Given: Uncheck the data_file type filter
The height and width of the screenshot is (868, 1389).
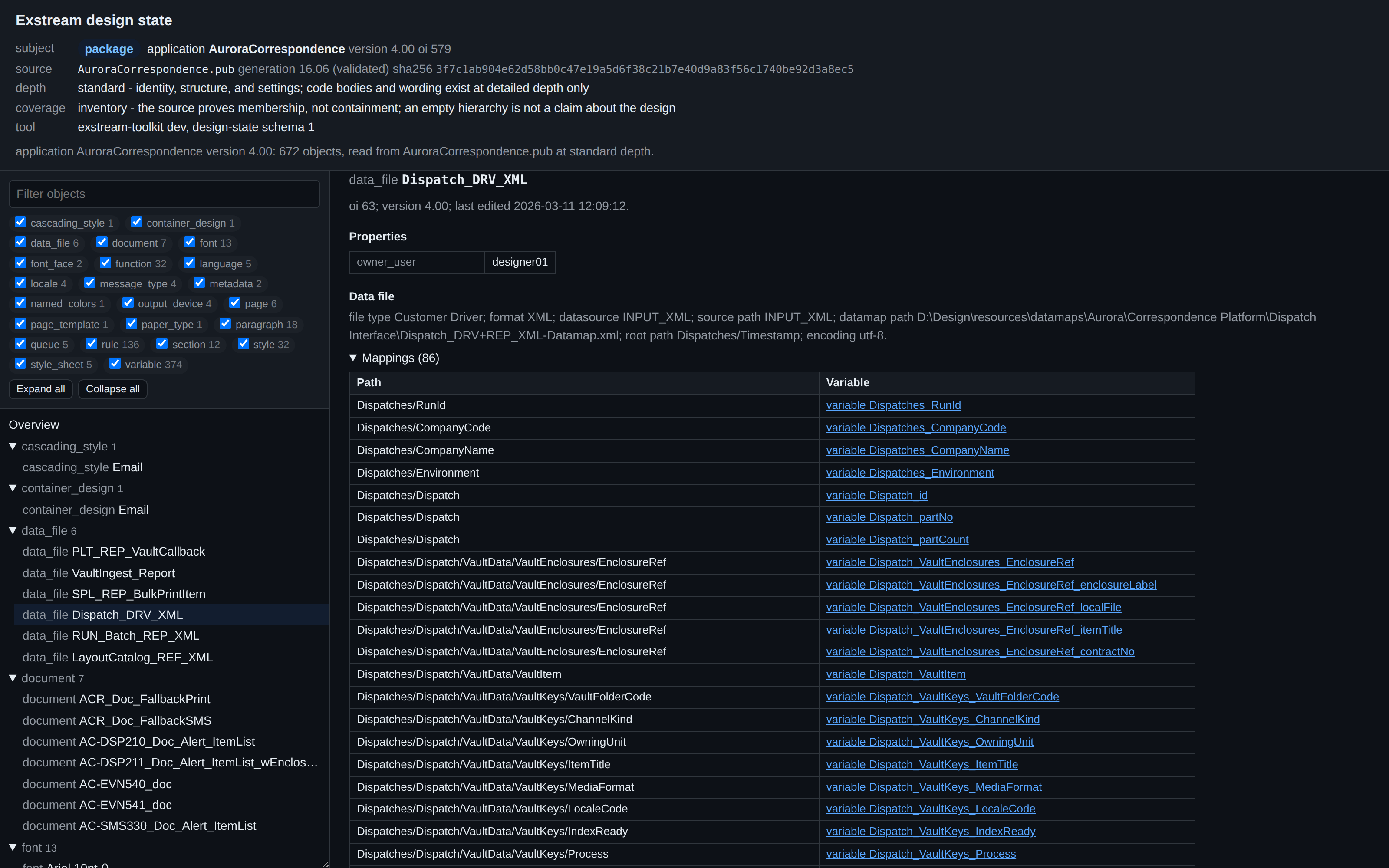Looking at the screenshot, I should [21, 242].
